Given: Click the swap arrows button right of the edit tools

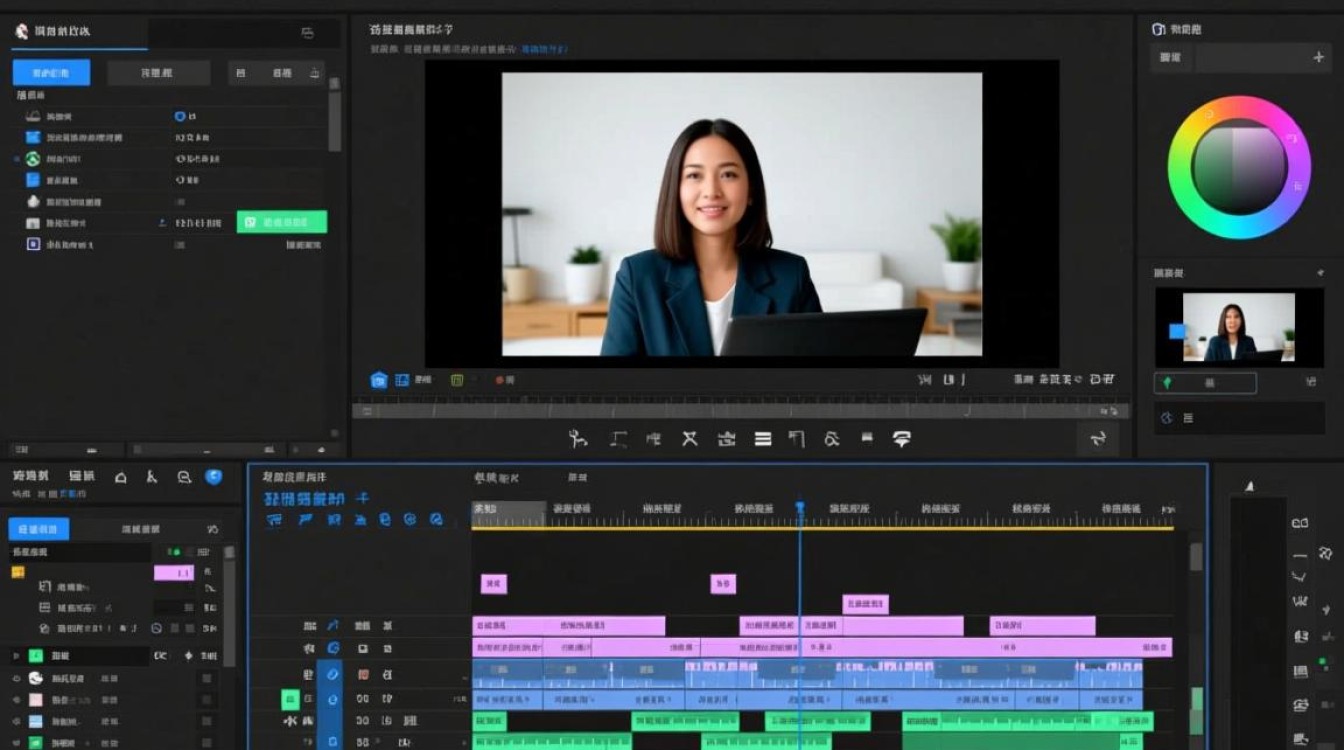Looking at the screenshot, I should click(x=1097, y=438).
